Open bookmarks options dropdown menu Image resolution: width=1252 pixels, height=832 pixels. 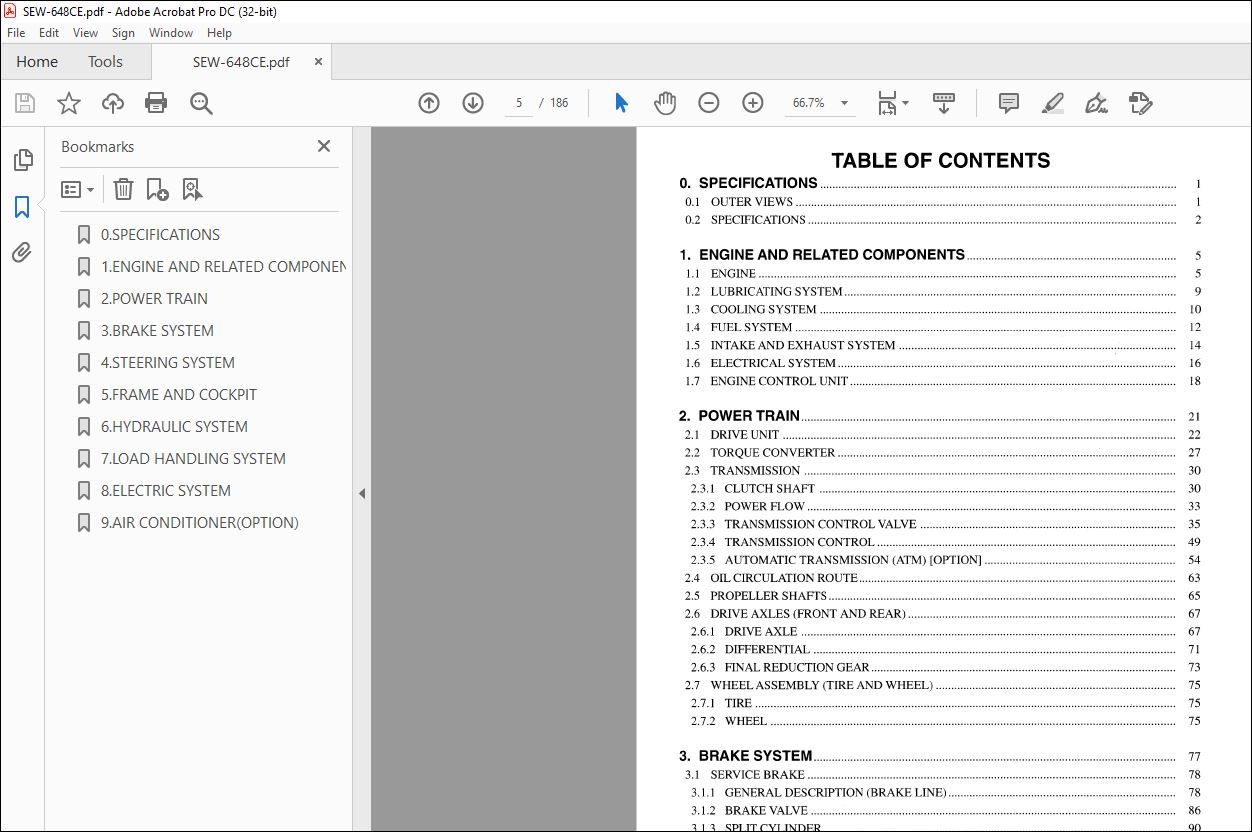pyautogui.click(x=77, y=189)
